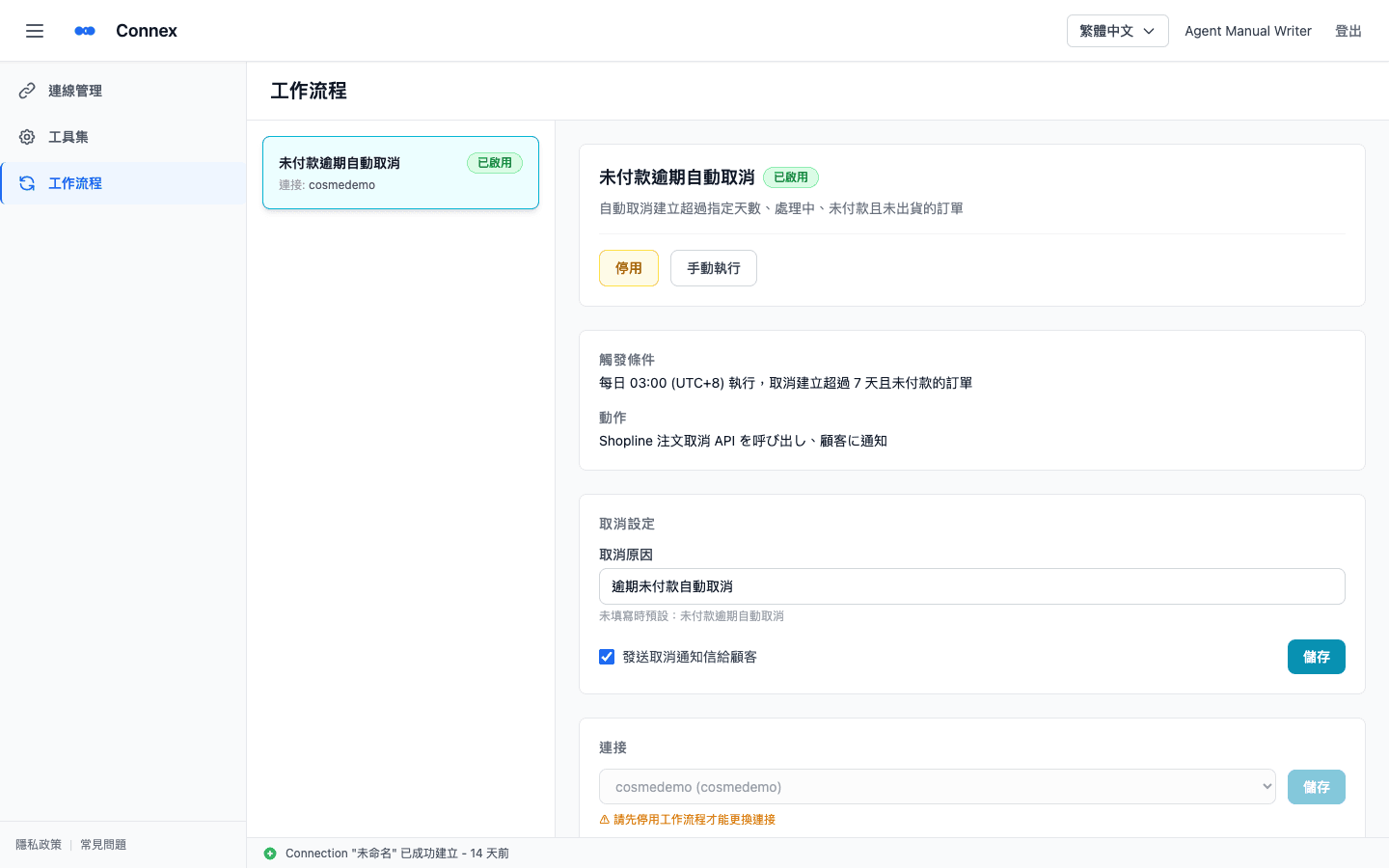This screenshot has width=1389, height=868.
Task: Select the 未付款逾期自動取消 workflow card
Action: coord(400,173)
